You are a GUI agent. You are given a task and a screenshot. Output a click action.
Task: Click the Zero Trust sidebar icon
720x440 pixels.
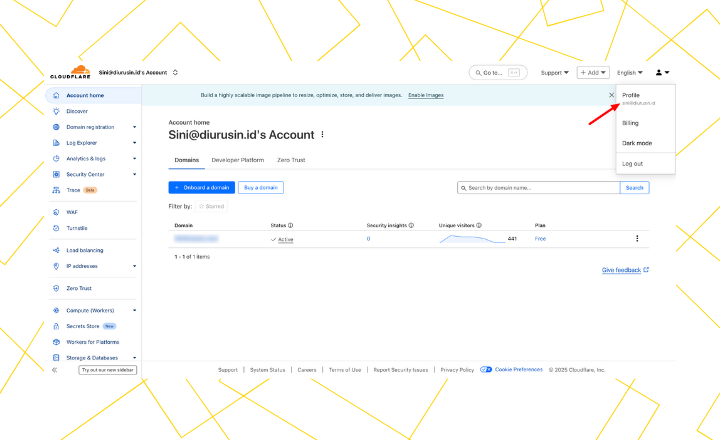pyautogui.click(x=56, y=288)
